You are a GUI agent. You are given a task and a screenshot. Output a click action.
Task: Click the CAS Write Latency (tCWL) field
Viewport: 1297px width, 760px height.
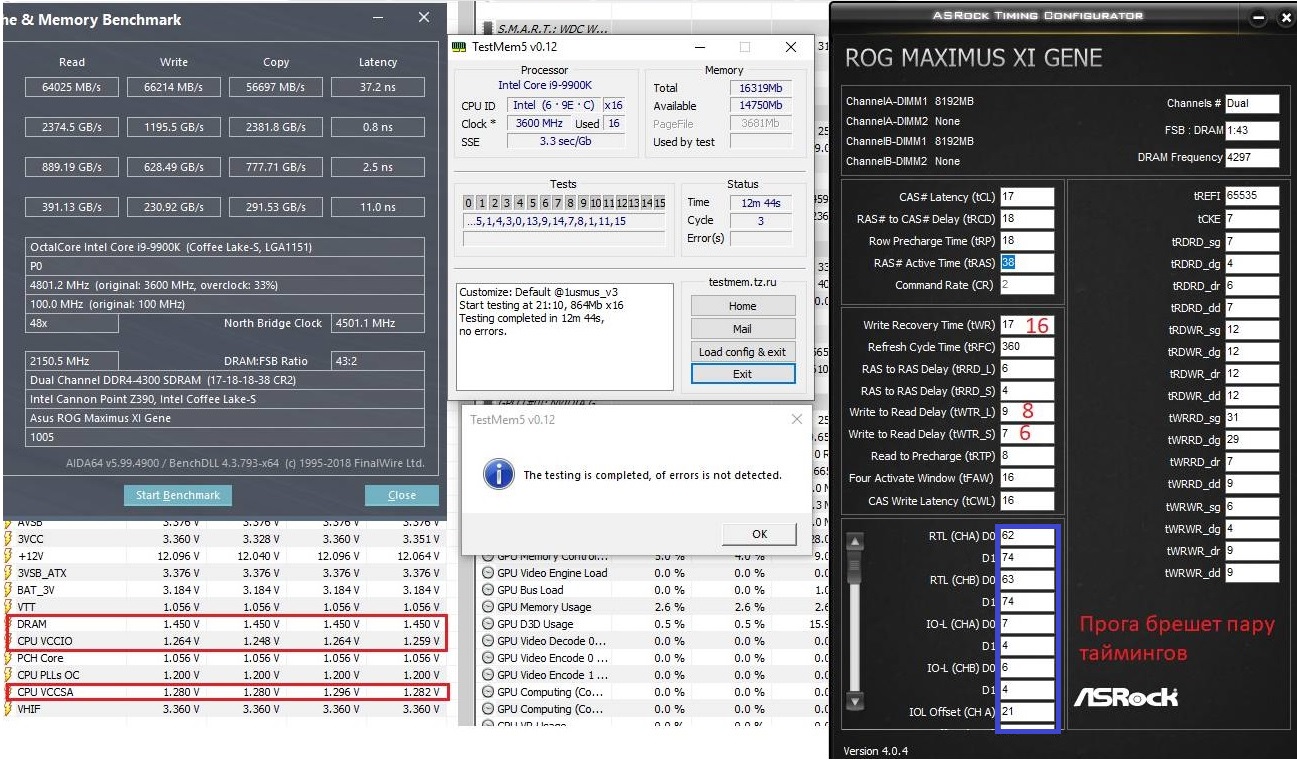pos(1026,500)
